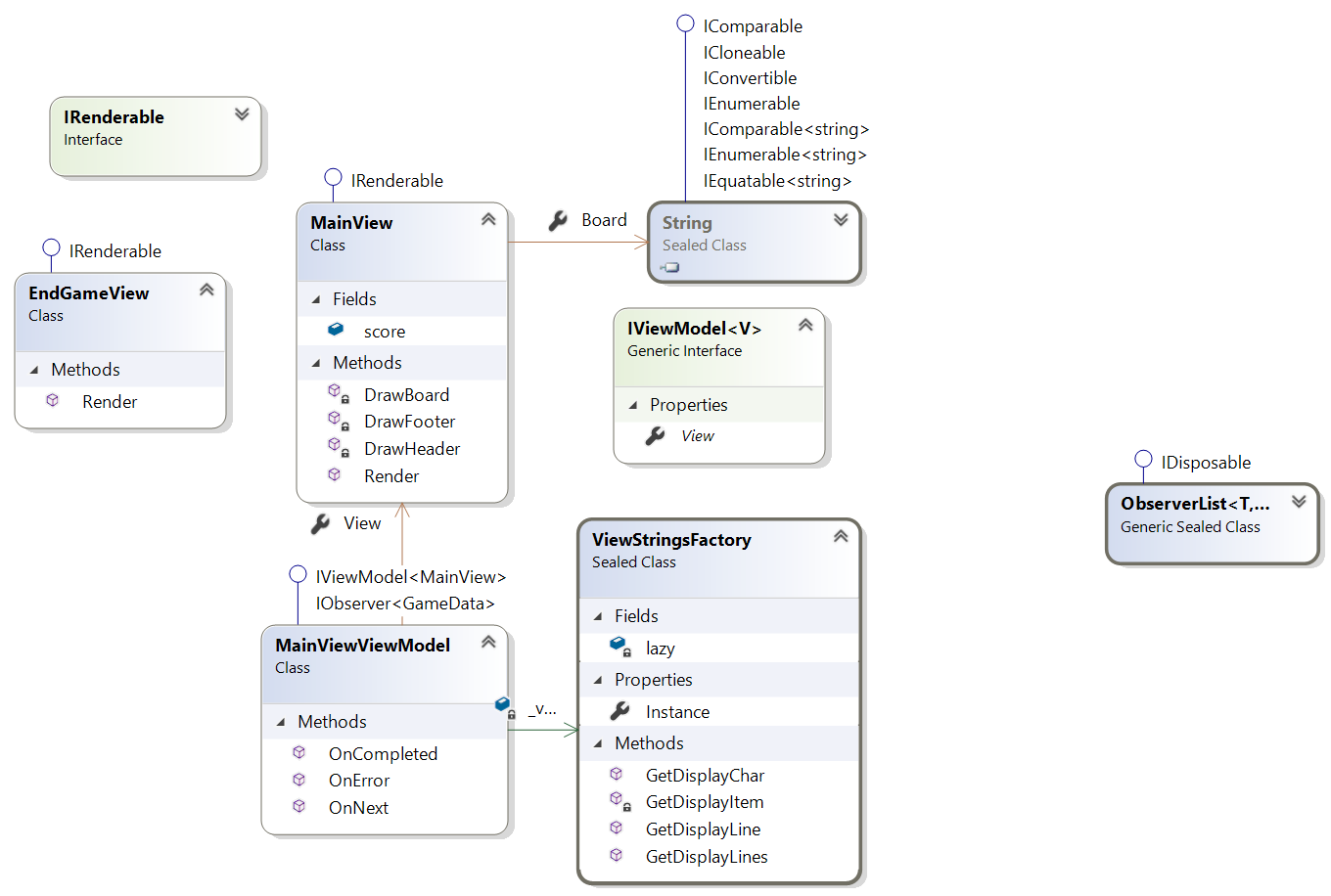Collapse the Methods section in MainView
This screenshot has width=1331, height=896.
click(x=316, y=363)
